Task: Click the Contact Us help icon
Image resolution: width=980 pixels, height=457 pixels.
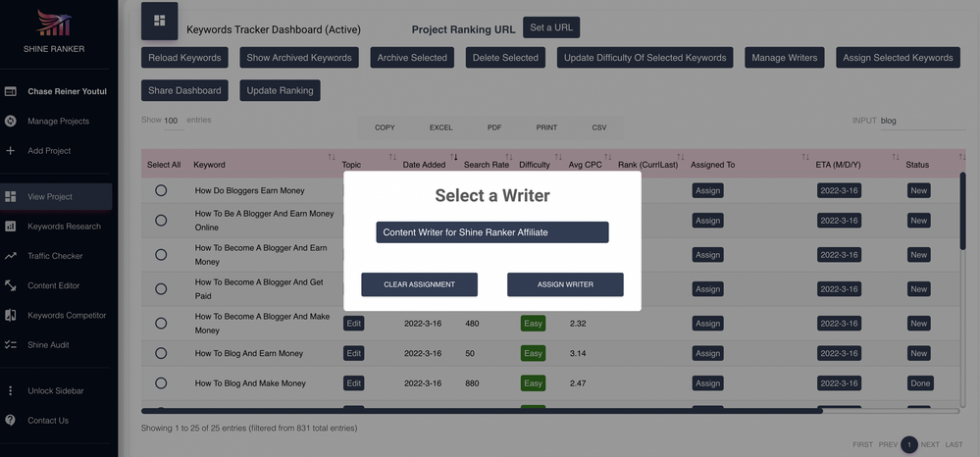Action: (11, 420)
